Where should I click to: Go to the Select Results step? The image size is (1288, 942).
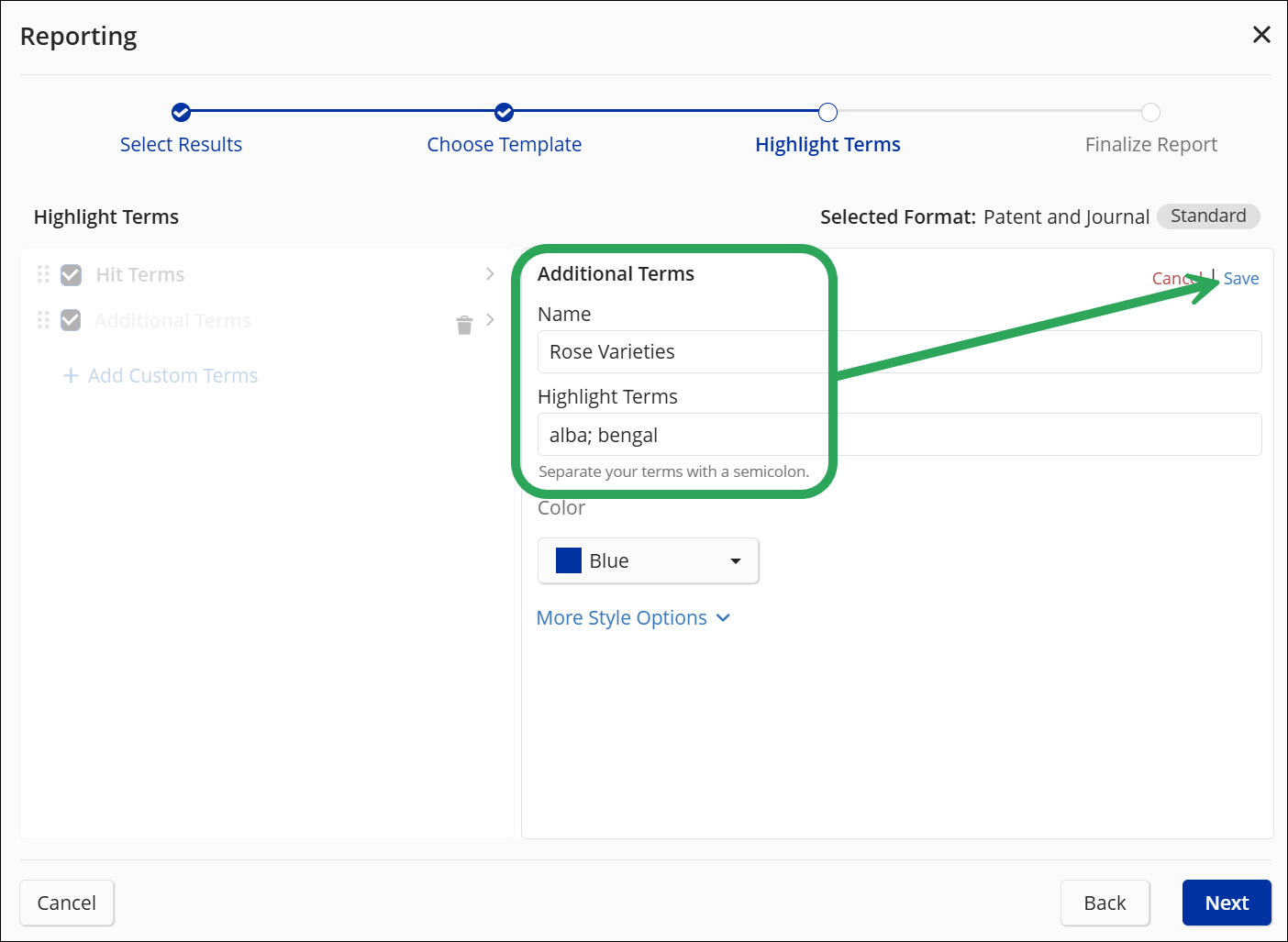(x=181, y=144)
